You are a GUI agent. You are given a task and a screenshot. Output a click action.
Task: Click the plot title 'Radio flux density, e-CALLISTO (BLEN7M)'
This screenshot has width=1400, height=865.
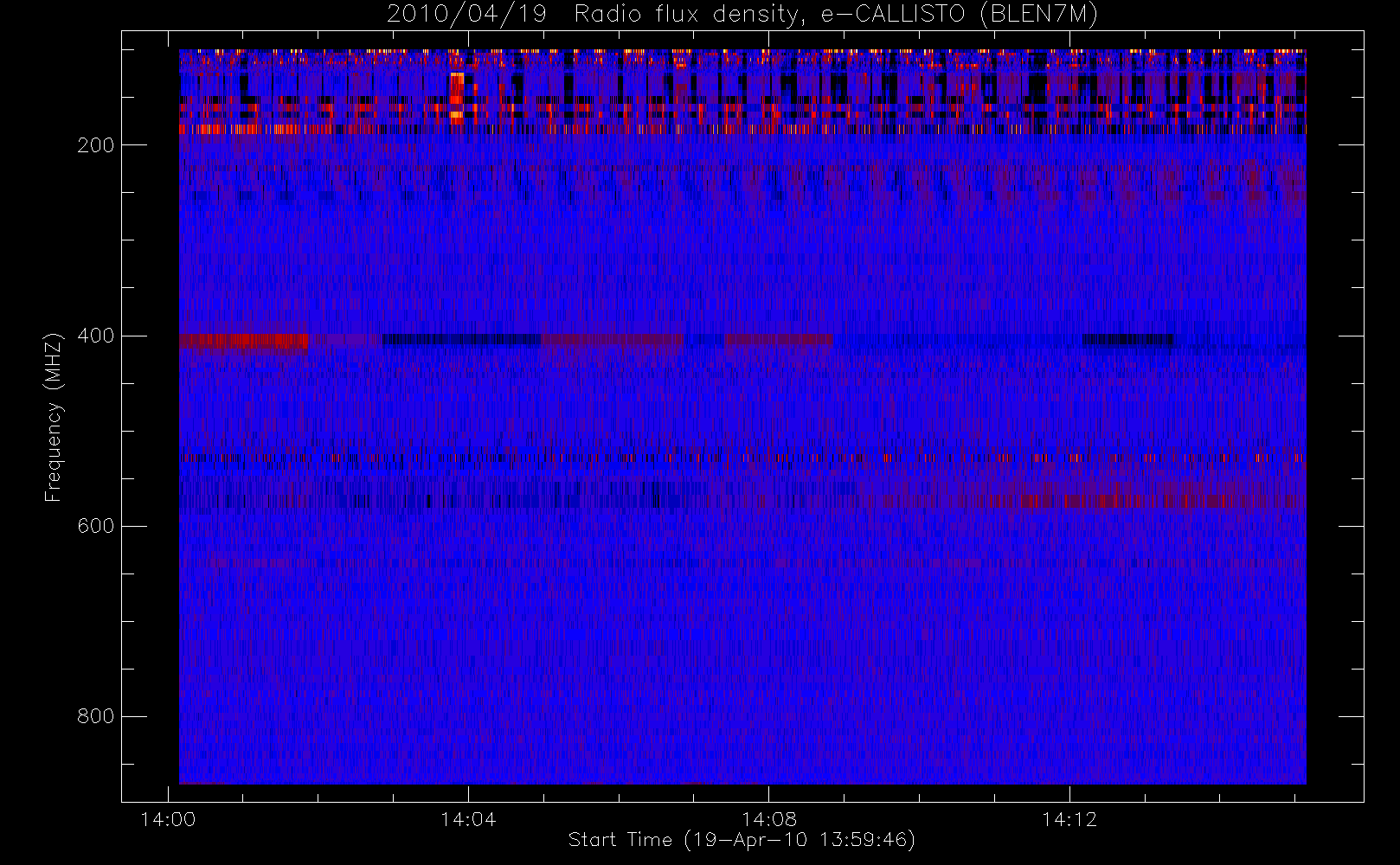pyautogui.click(x=836, y=15)
